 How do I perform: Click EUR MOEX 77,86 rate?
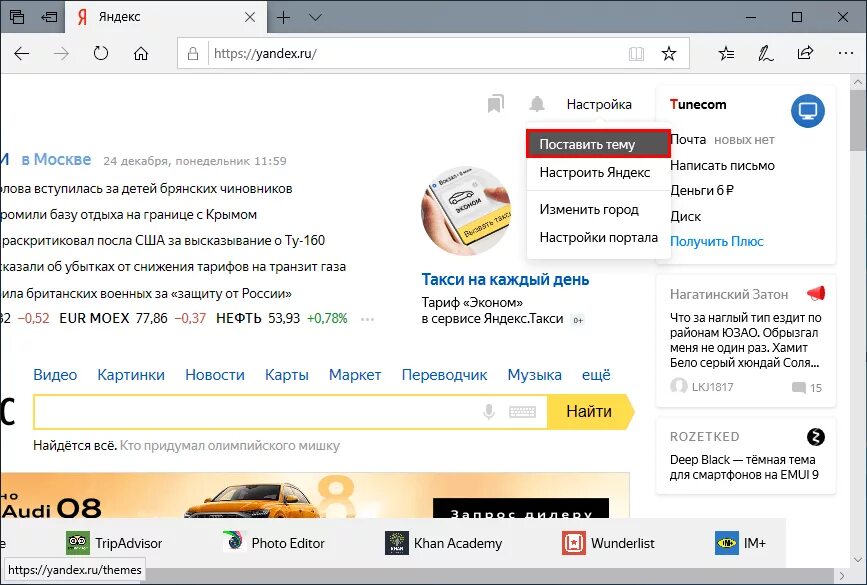pyautogui.click(x=113, y=318)
